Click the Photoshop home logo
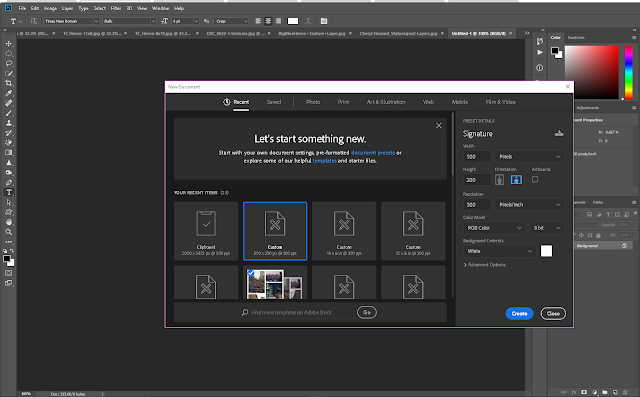 (x=8, y=8)
